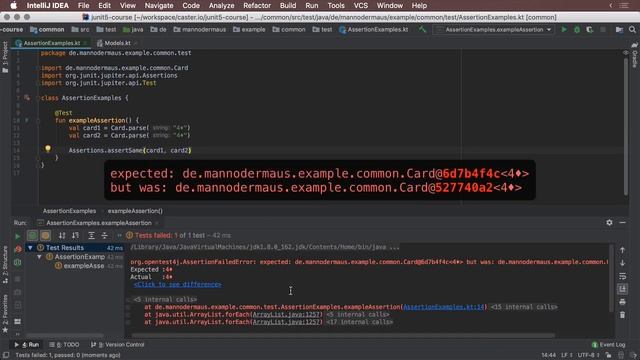Build project with the hammer icon
640x360 pixels.
click(422, 29)
